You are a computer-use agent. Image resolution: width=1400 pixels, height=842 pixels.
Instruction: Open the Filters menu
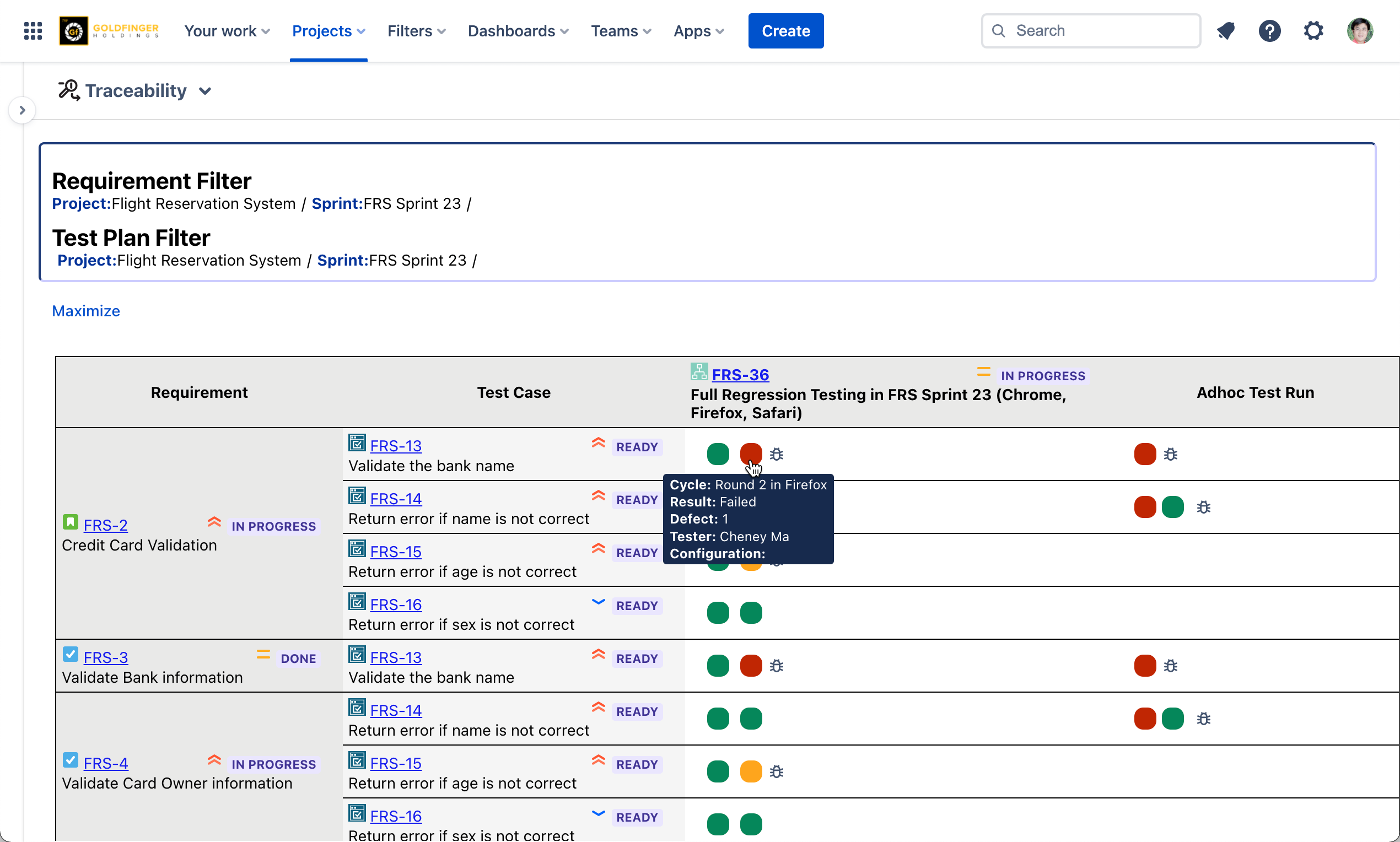click(x=416, y=31)
